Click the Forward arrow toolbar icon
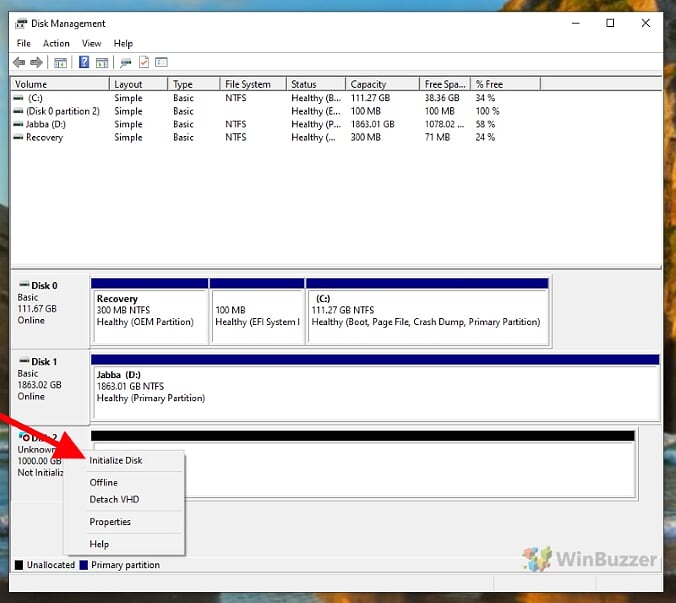Image resolution: width=676 pixels, height=603 pixels. coord(36,62)
